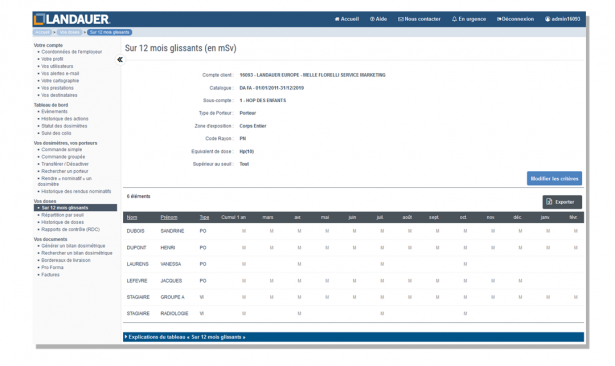Click VANESSA first name cell
This screenshot has height=366, width=615.
tap(171, 264)
